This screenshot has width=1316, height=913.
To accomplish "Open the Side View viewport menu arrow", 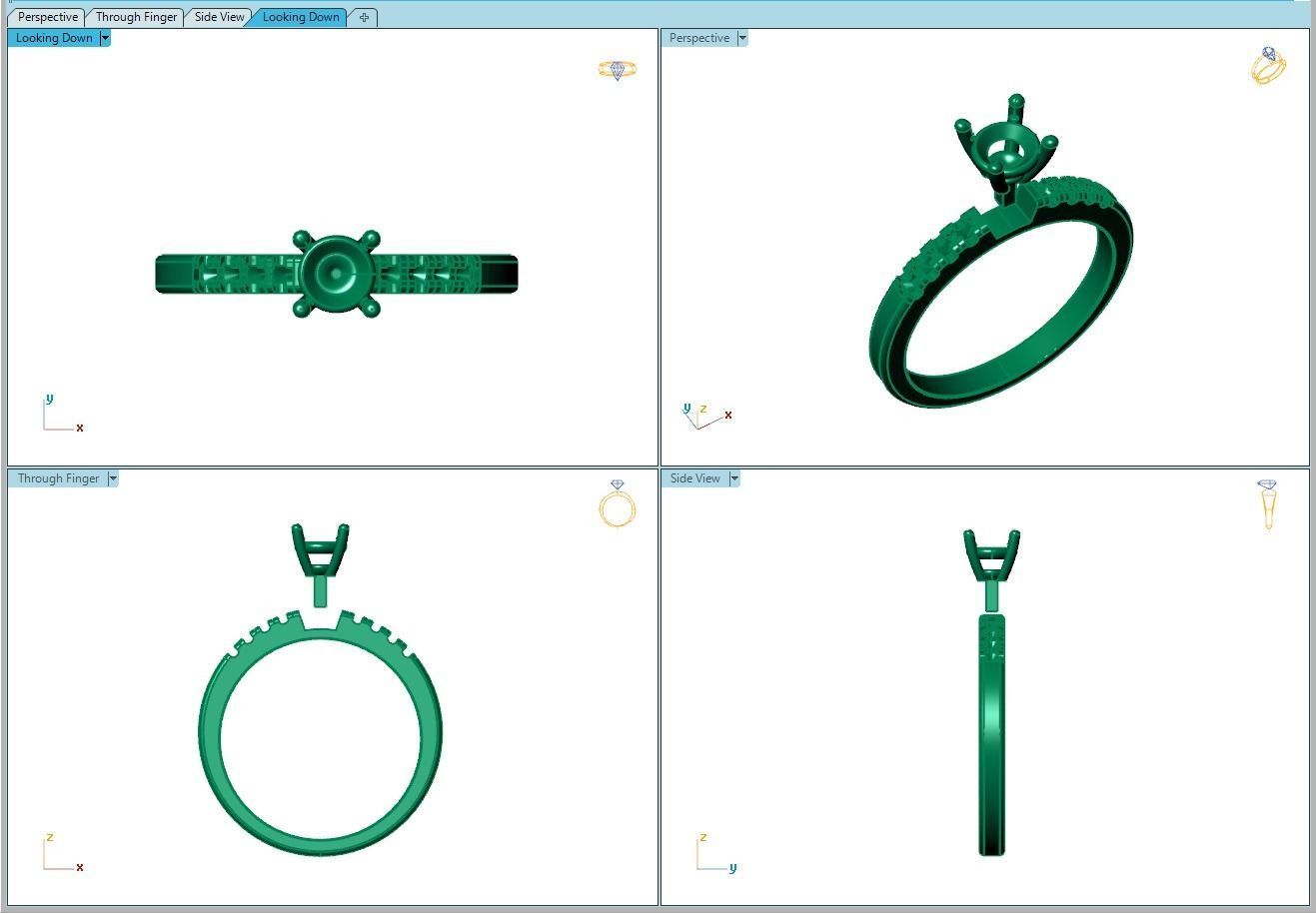I will pyautogui.click(x=734, y=478).
